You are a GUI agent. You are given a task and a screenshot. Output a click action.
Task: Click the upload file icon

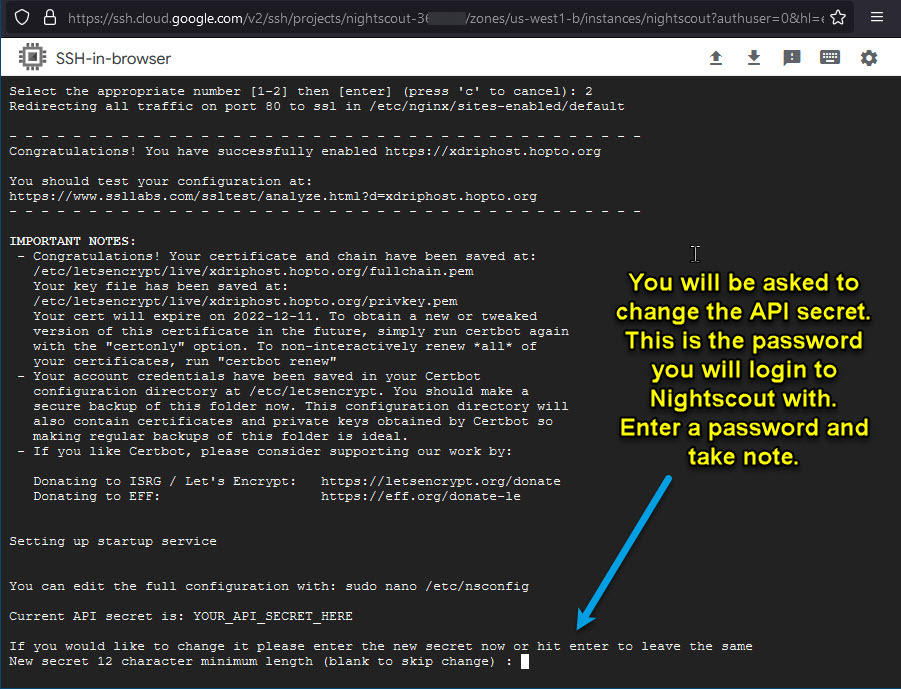[716, 58]
